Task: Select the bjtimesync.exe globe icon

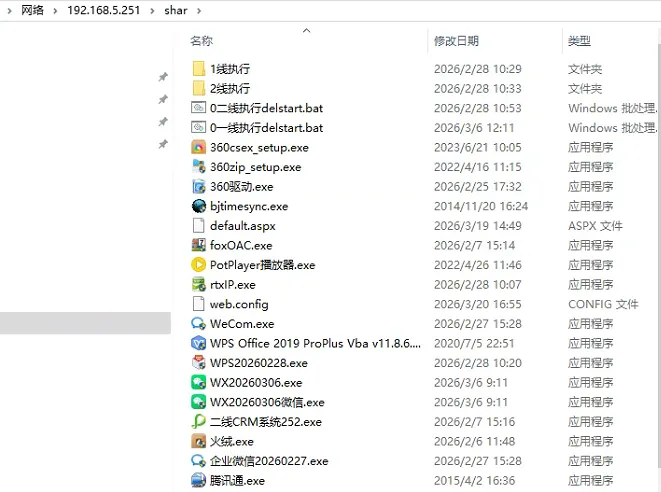Action: tap(199, 206)
